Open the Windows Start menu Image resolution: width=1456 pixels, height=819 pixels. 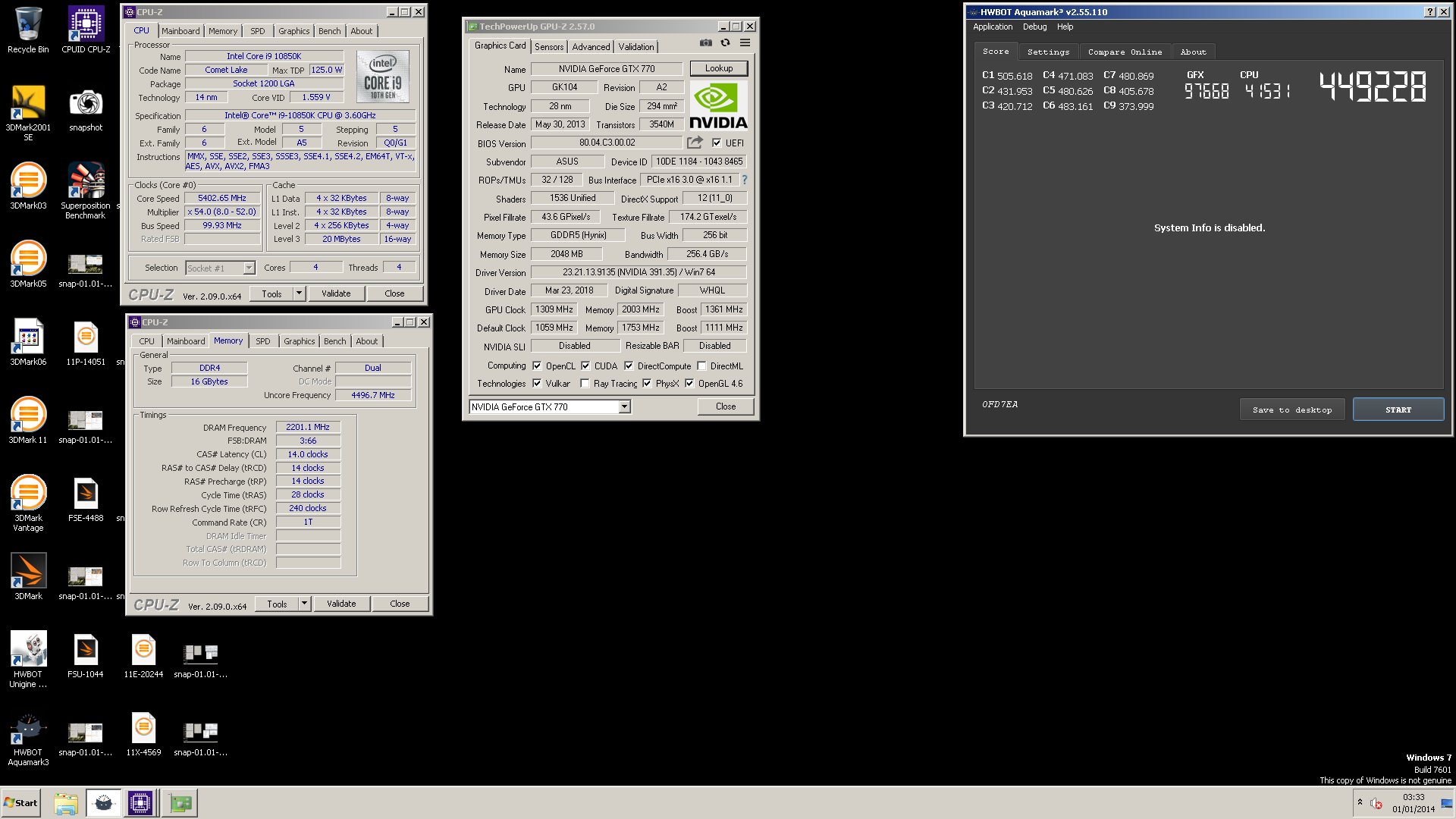(x=21, y=803)
